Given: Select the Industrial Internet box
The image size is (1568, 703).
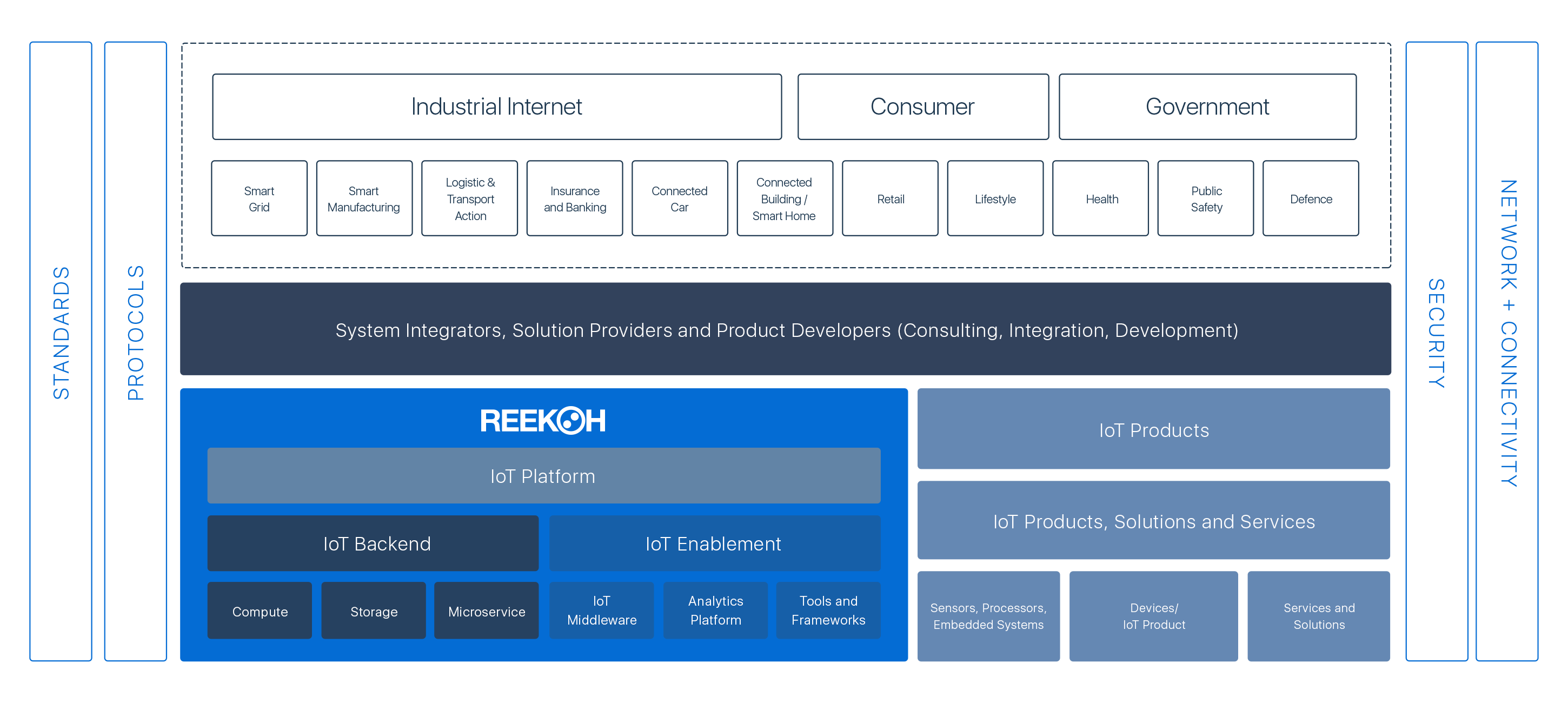Looking at the screenshot, I should pos(496,107).
